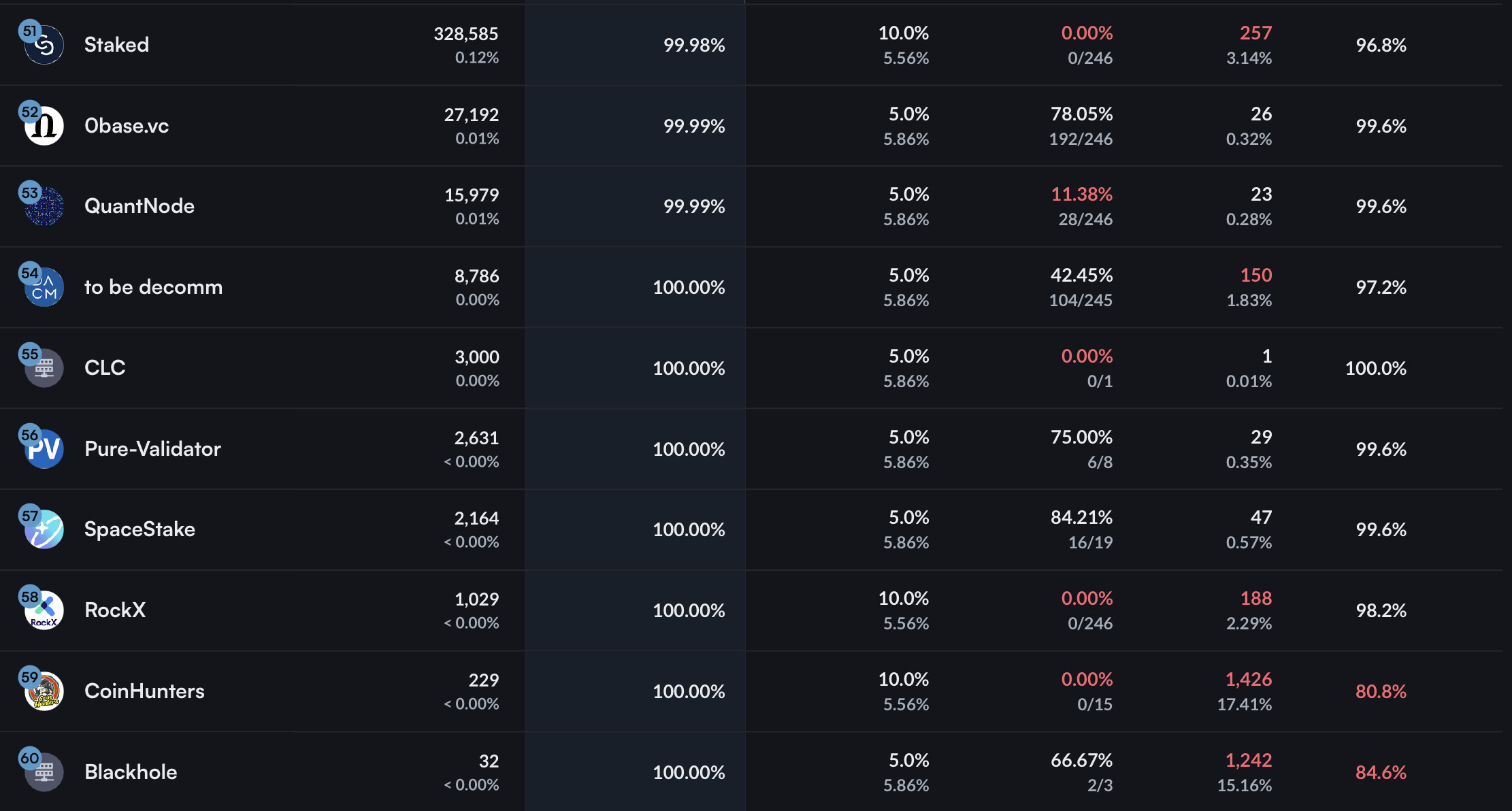Click CoinHunters' red 80.8% uptime value

pos(1381,691)
